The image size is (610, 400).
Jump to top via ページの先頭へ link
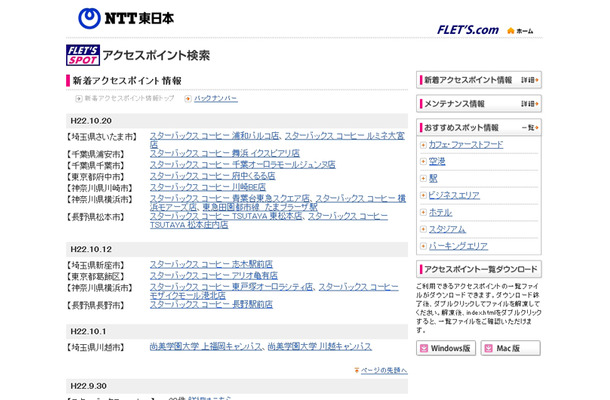[384, 370]
